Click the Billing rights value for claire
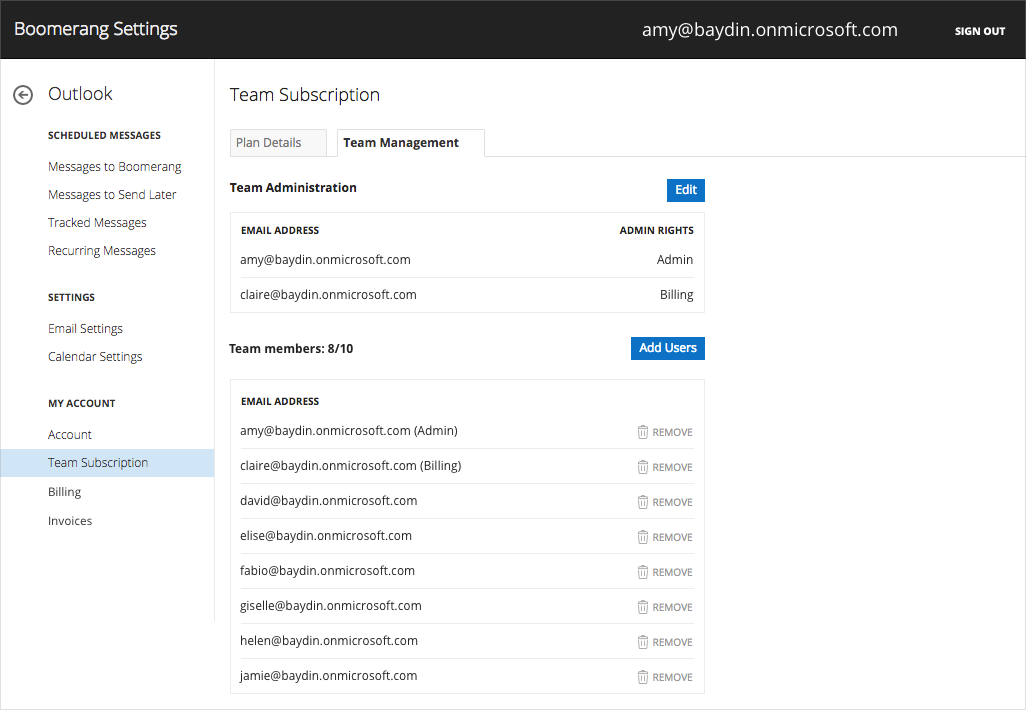1026x710 pixels. pyautogui.click(x=677, y=295)
